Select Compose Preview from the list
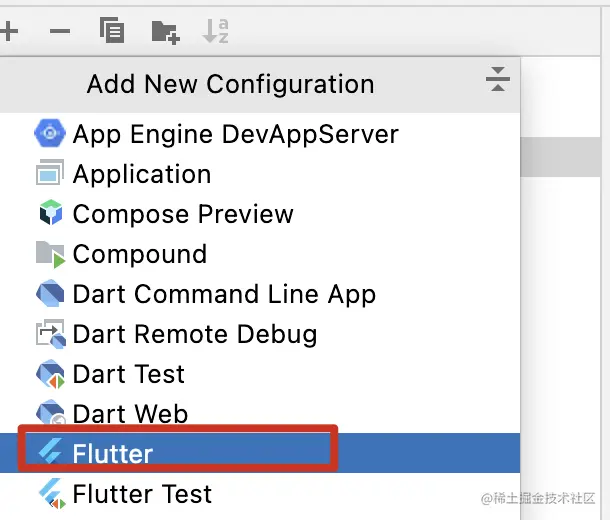Image resolution: width=610 pixels, height=520 pixels. 183,213
